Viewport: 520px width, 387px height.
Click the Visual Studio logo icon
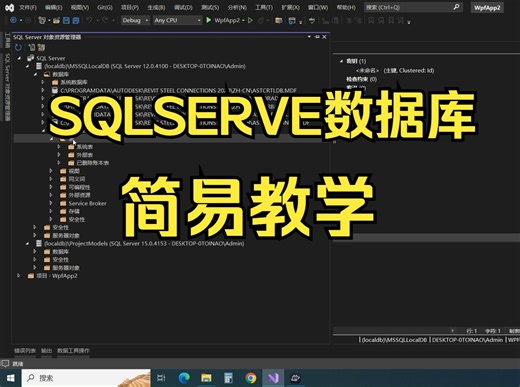click(x=9, y=7)
